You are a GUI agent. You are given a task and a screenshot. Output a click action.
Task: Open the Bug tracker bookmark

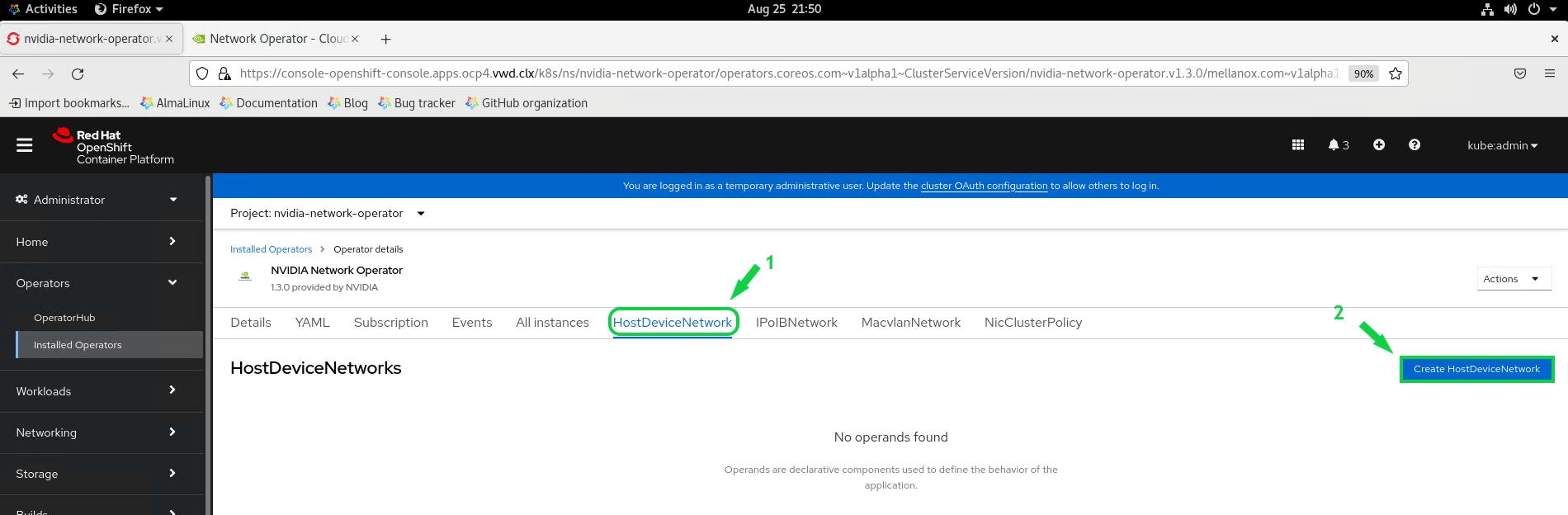pos(417,103)
